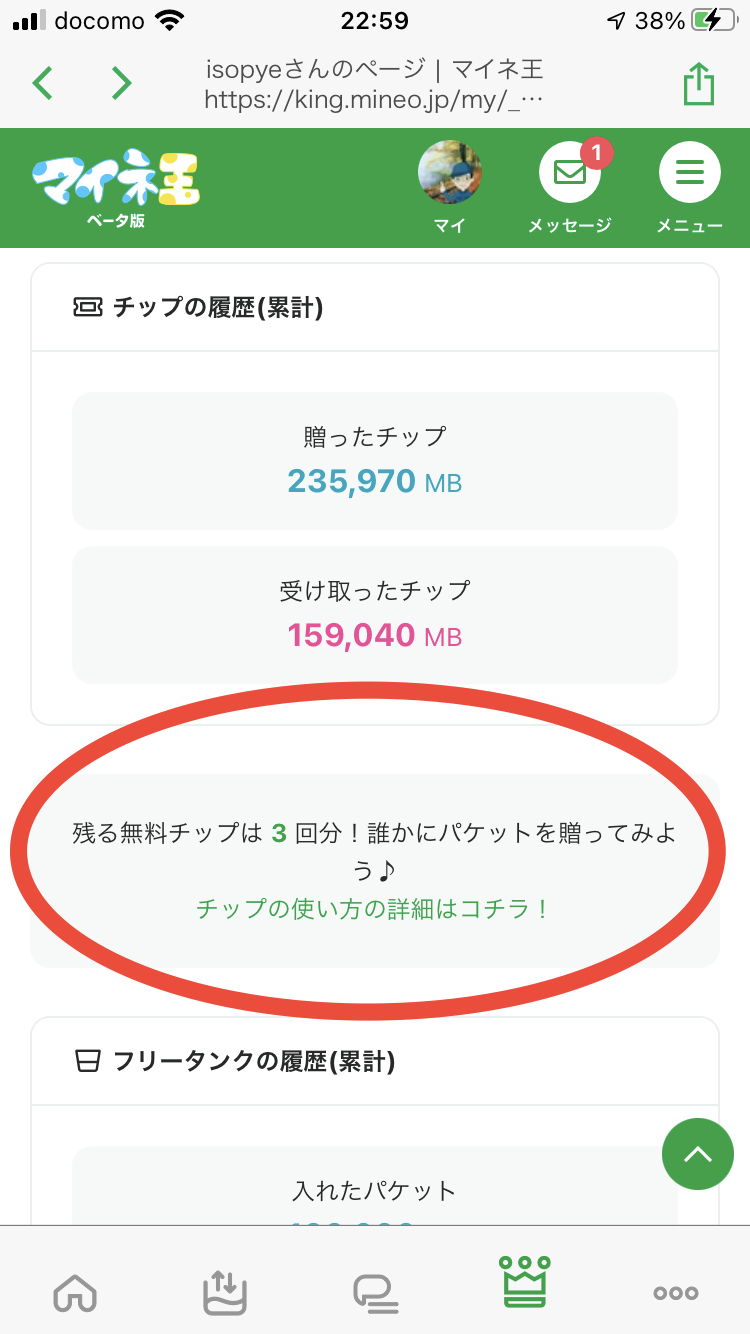Tap the 贈ったチップ 235,970 MB card
The image size is (750, 1334).
pyautogui.click(x=375, y=460)
